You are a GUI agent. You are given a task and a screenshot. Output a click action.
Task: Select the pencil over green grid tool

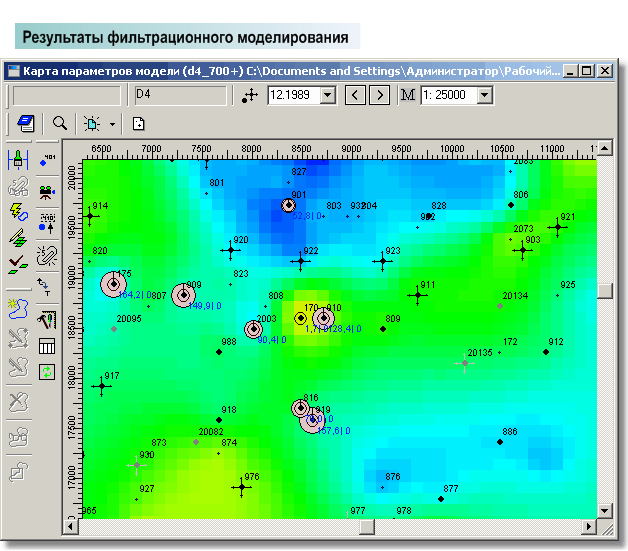pyautogui.click(x=18, y=238)
